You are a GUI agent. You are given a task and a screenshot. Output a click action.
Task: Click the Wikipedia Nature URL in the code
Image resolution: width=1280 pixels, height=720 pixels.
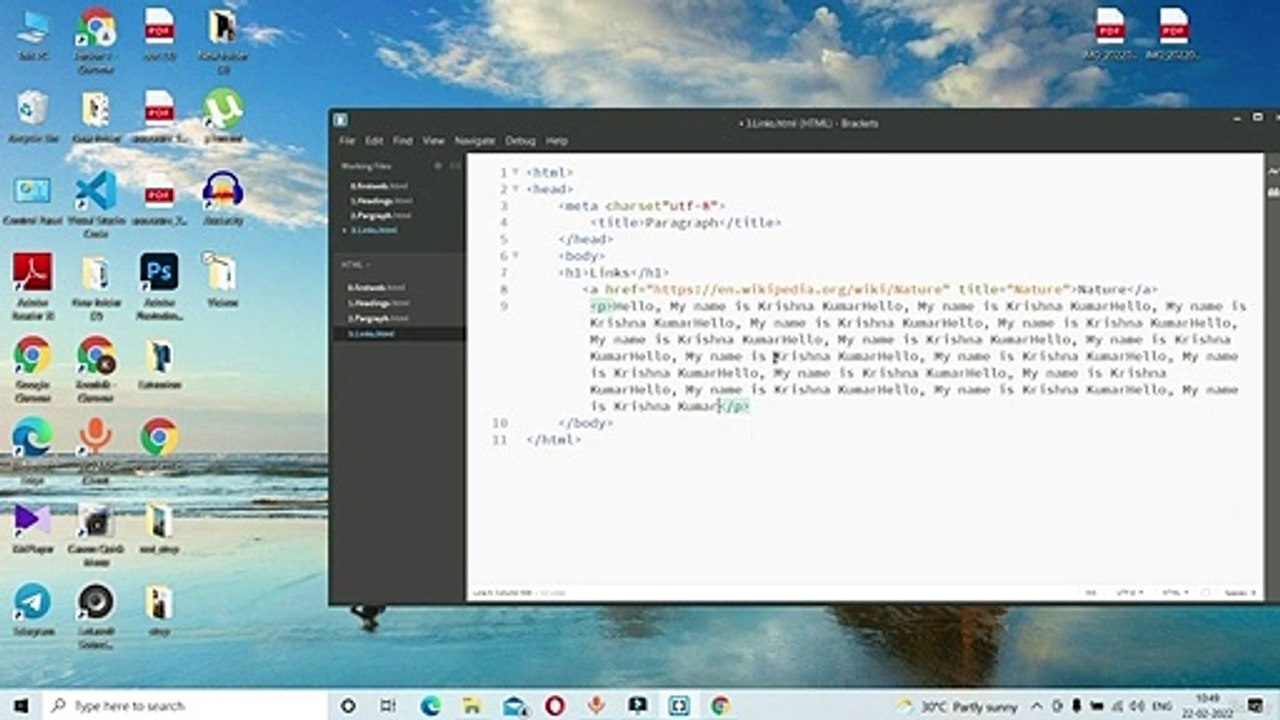pyautogui.click(x=798, y=289)
